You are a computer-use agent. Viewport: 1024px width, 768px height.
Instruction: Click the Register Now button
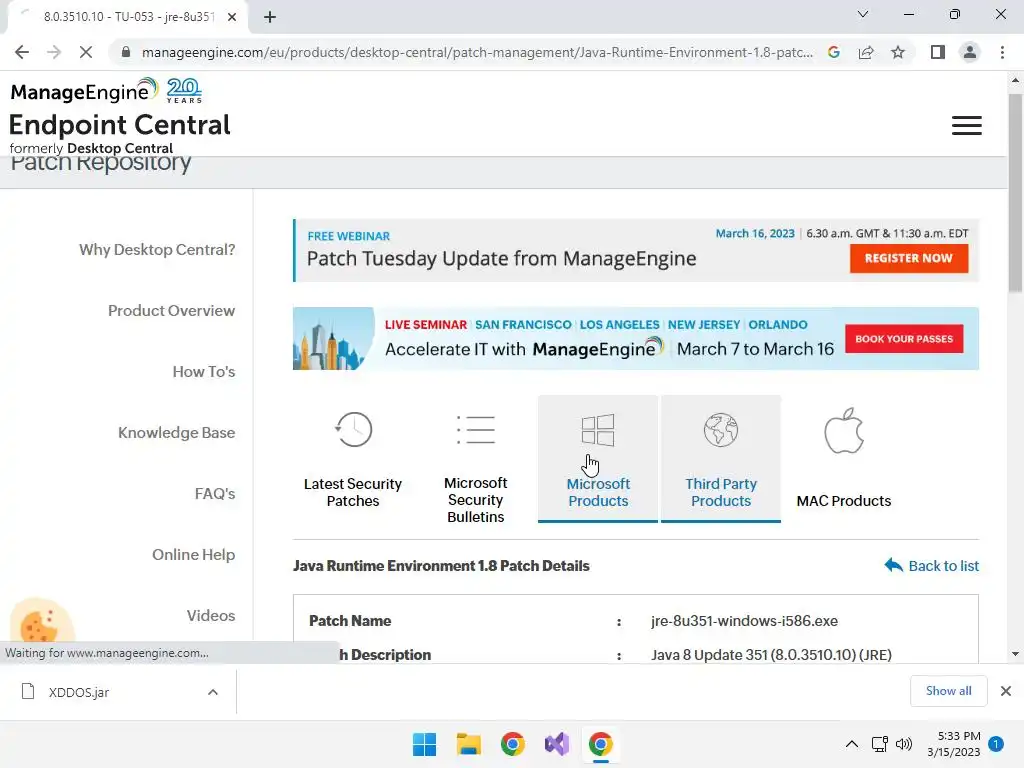click(908, 258)
